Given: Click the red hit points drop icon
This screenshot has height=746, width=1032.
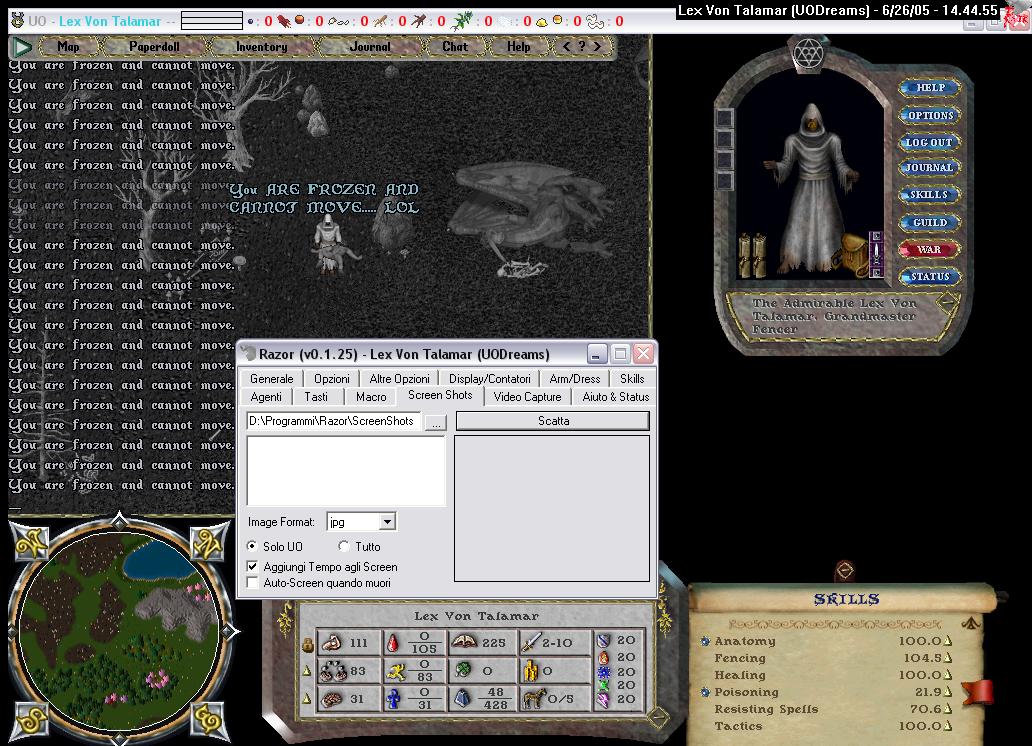Looking at the screenshot, I should (393, 643).
